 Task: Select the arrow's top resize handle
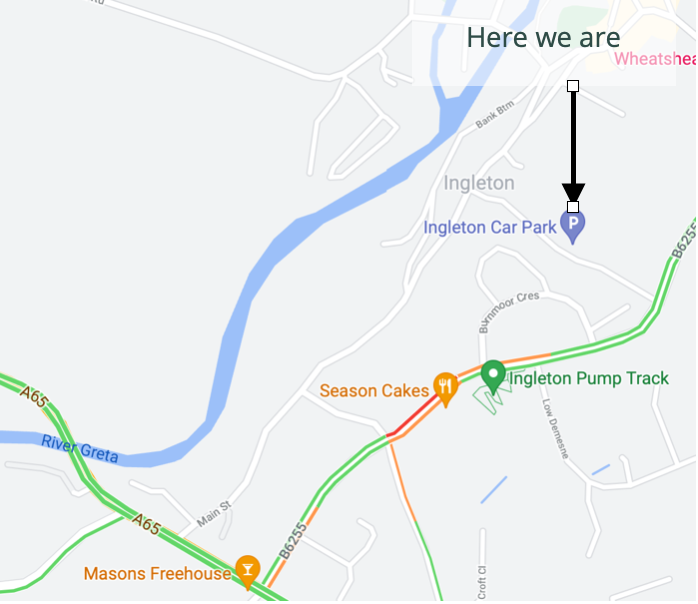[x=574, y=86]
